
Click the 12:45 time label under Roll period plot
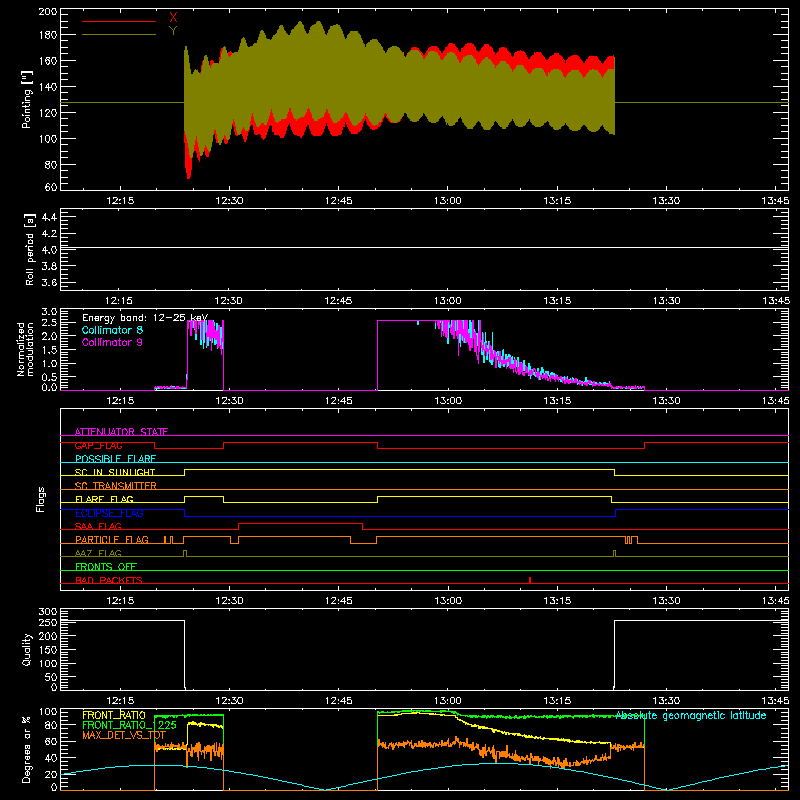coord(338,301)
